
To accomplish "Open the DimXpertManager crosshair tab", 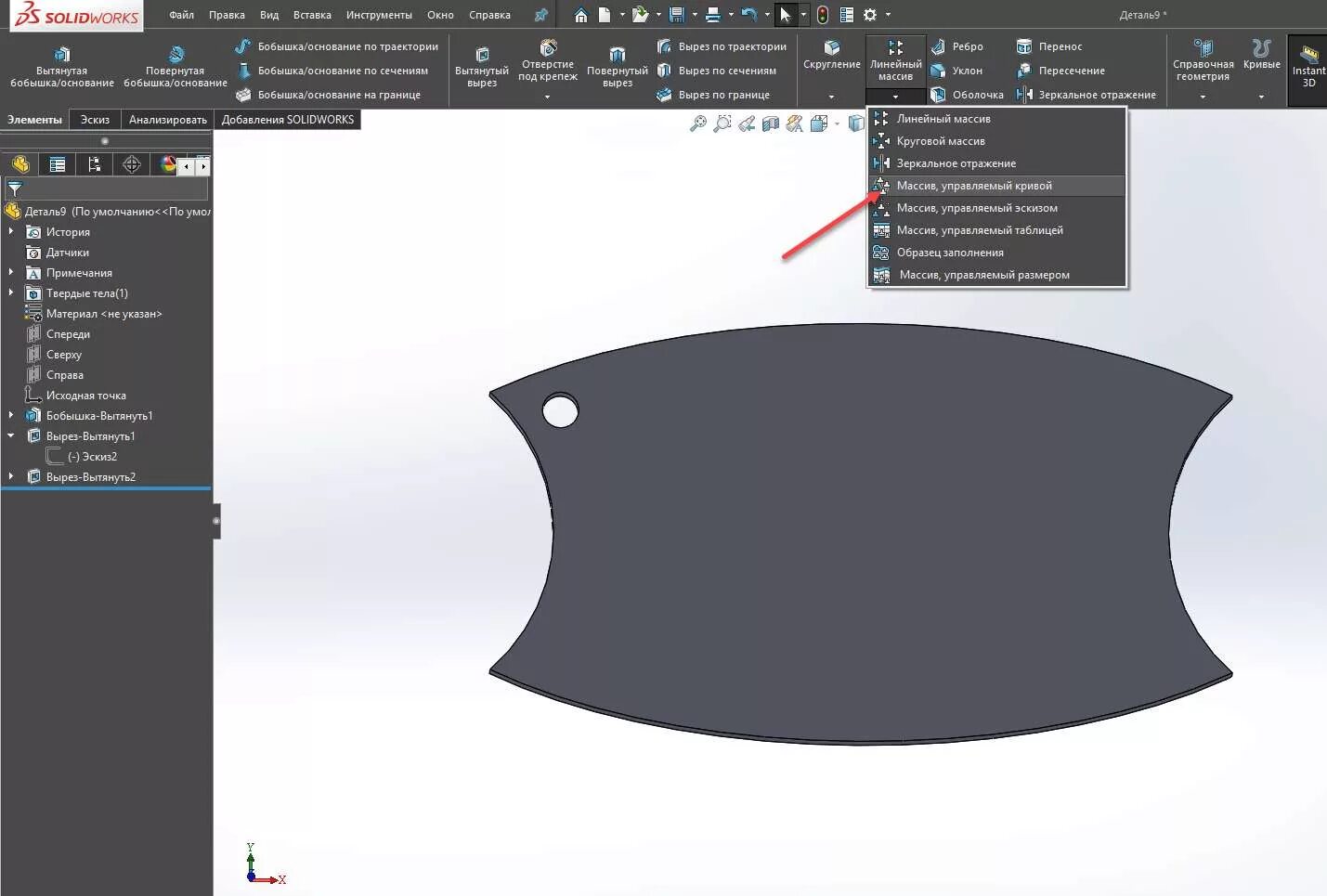I will 132,164.
